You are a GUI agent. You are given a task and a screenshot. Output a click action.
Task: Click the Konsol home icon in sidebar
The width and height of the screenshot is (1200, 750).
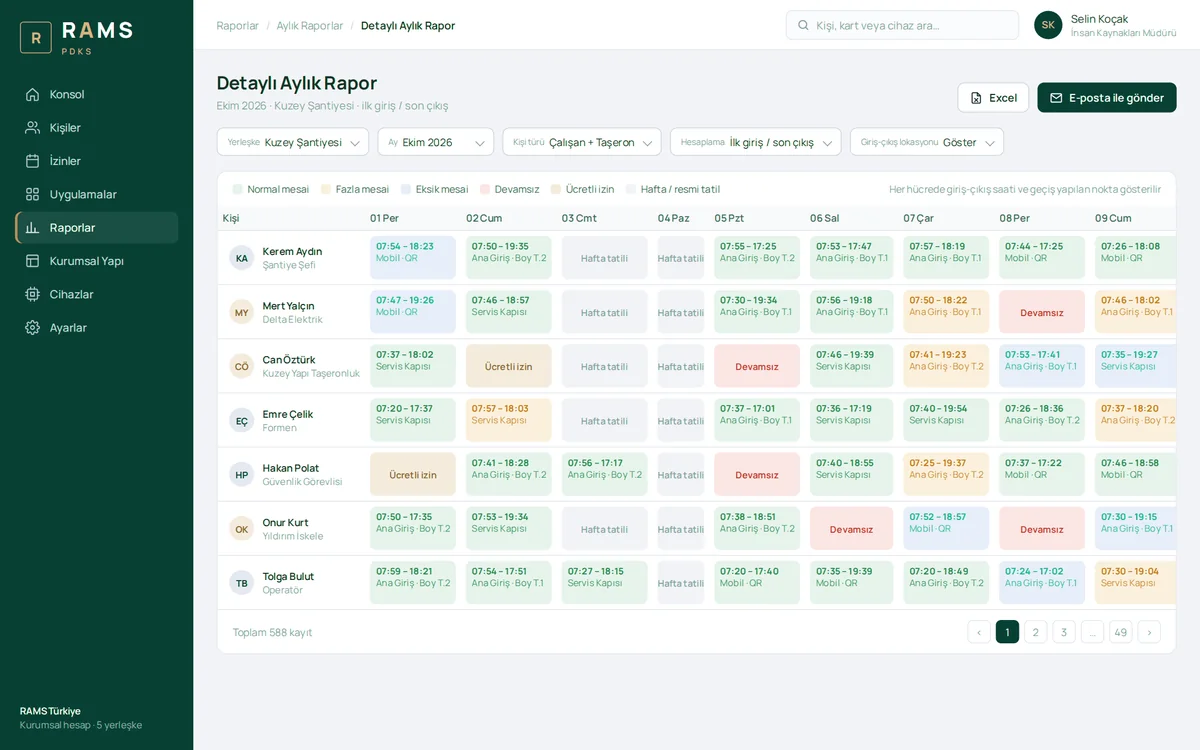tap(33, 94)
